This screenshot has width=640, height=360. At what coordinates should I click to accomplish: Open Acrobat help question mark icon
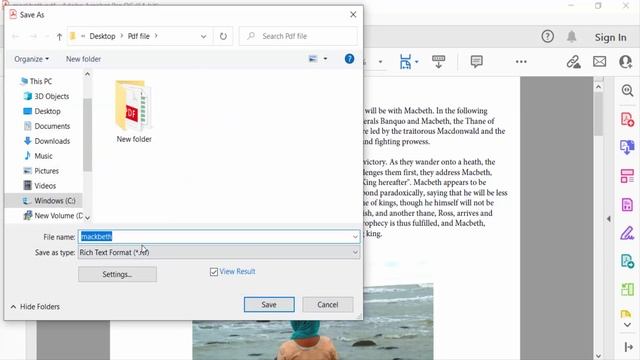click(547, 37)
